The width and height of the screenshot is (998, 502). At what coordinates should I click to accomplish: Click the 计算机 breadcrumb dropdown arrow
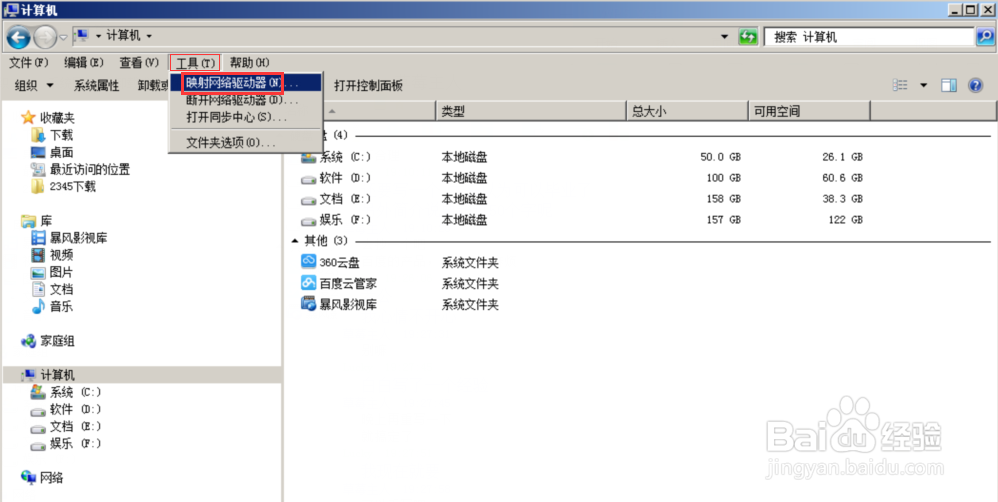pyautogui.click(x=150, y=36)
